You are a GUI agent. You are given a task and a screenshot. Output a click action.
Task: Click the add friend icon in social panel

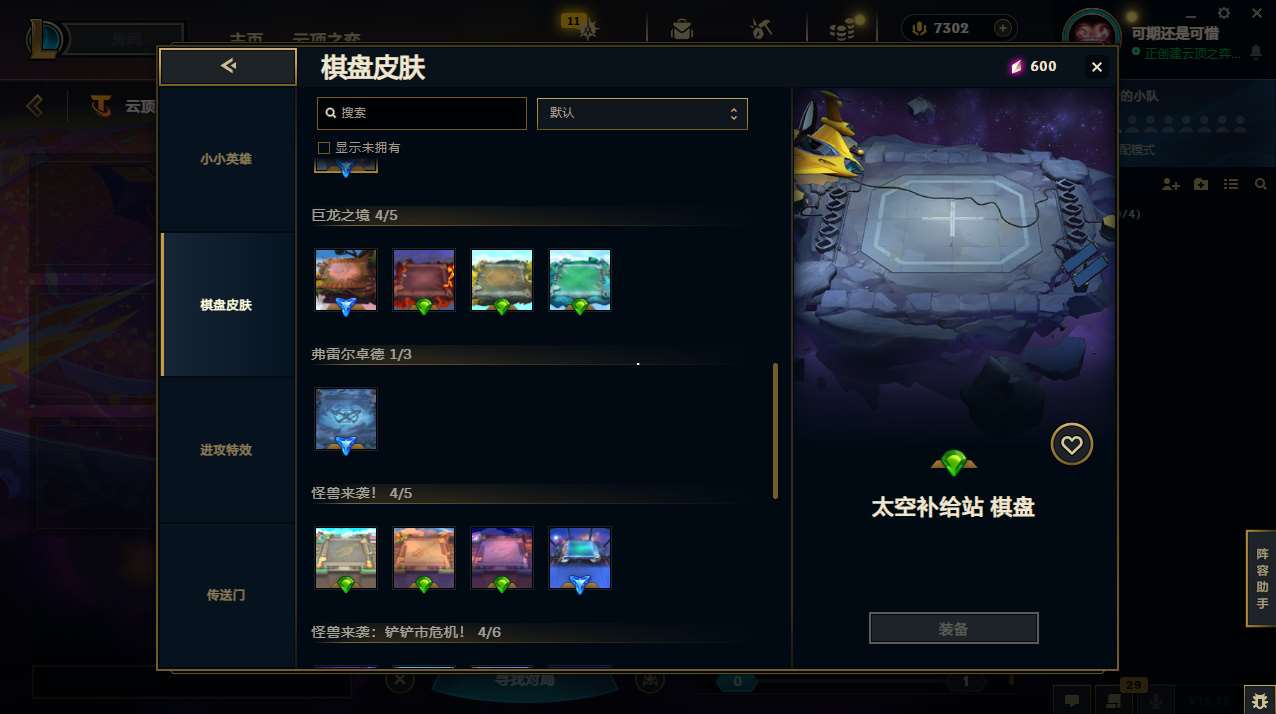(1171, 184)
